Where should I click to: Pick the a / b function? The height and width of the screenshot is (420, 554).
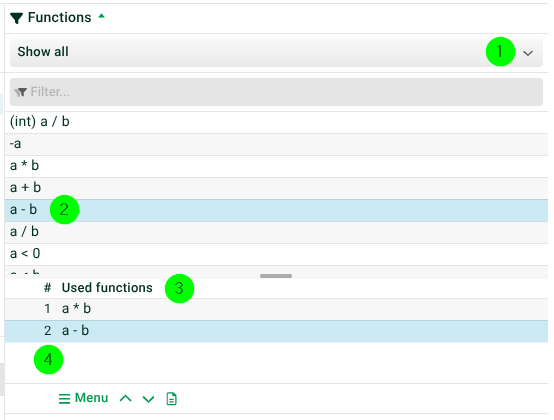[276, 232]
